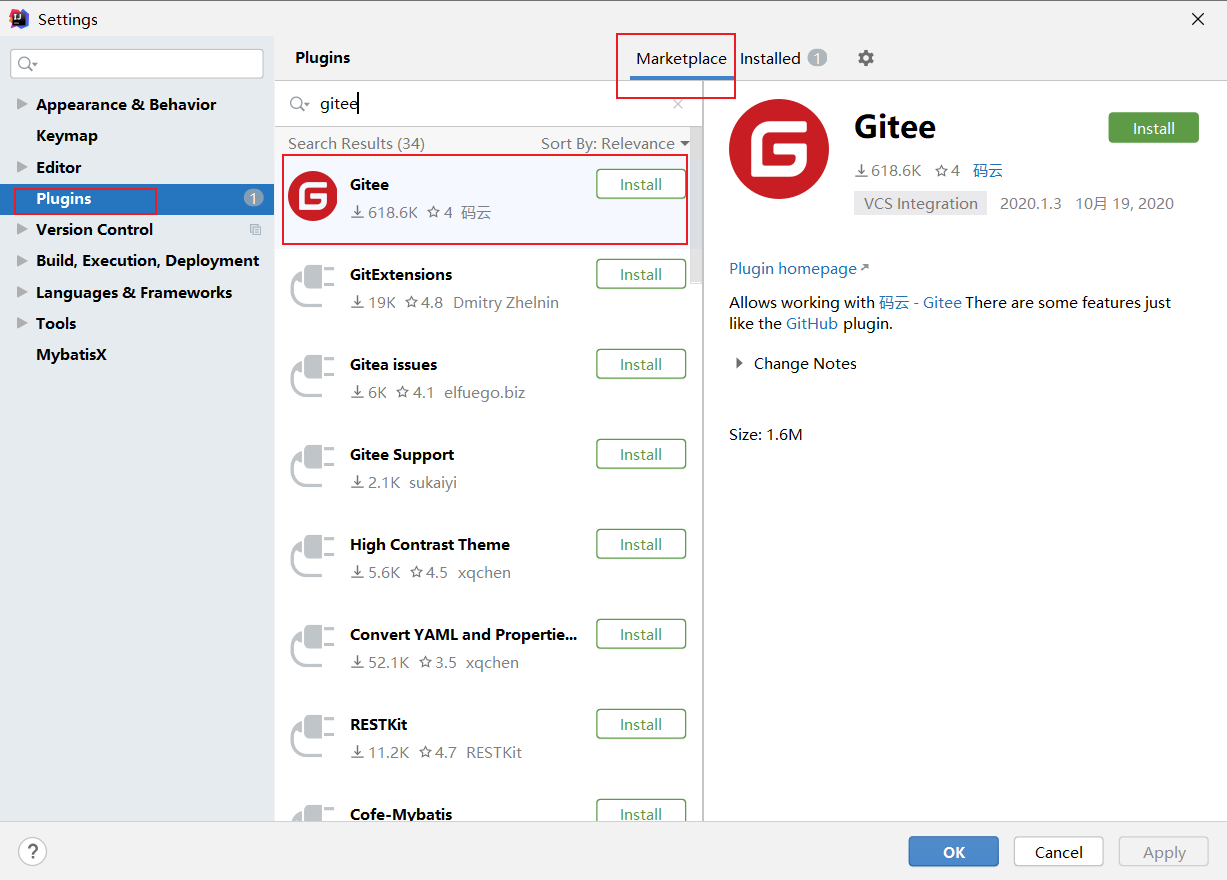
Task: Select Keymap in settings tree
Action: (67, 135)
